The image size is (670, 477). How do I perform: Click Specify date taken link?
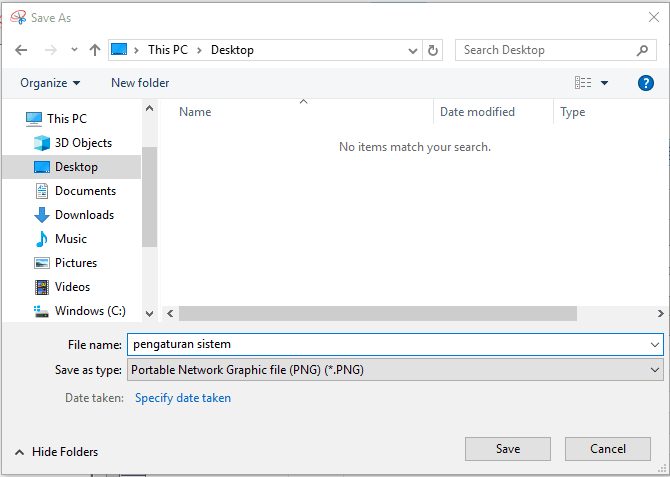click(183, 398)
